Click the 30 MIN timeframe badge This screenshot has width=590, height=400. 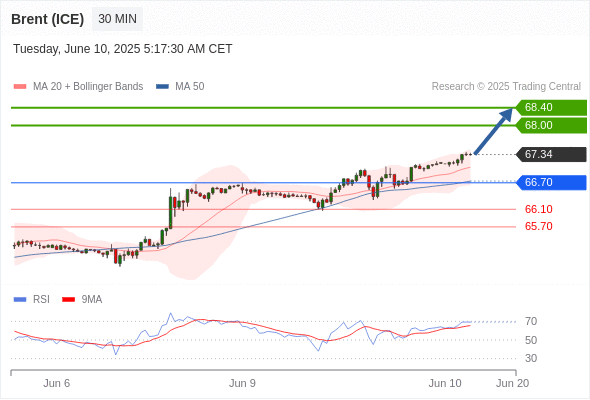(117, 19)
